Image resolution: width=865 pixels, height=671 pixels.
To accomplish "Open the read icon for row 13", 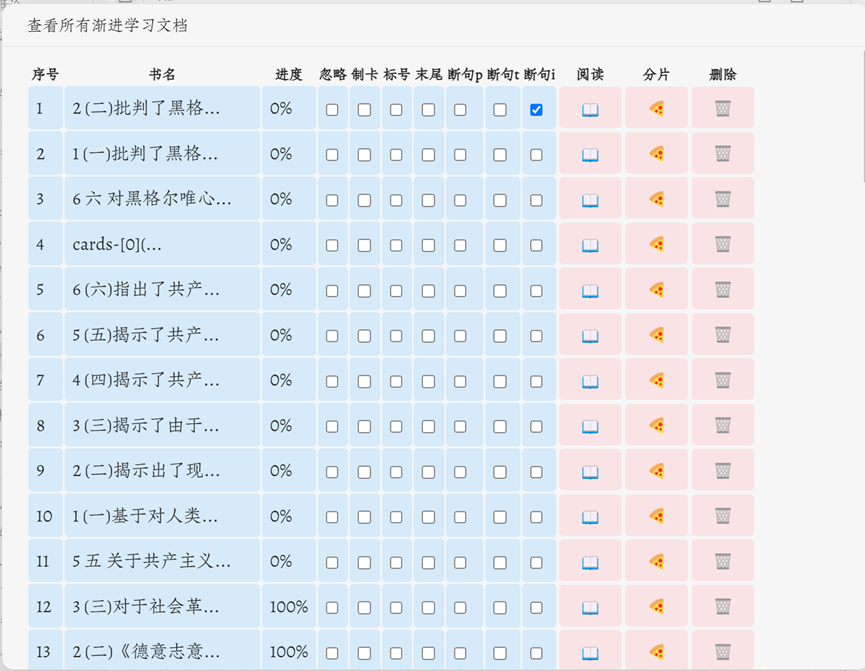I will 590,653.
